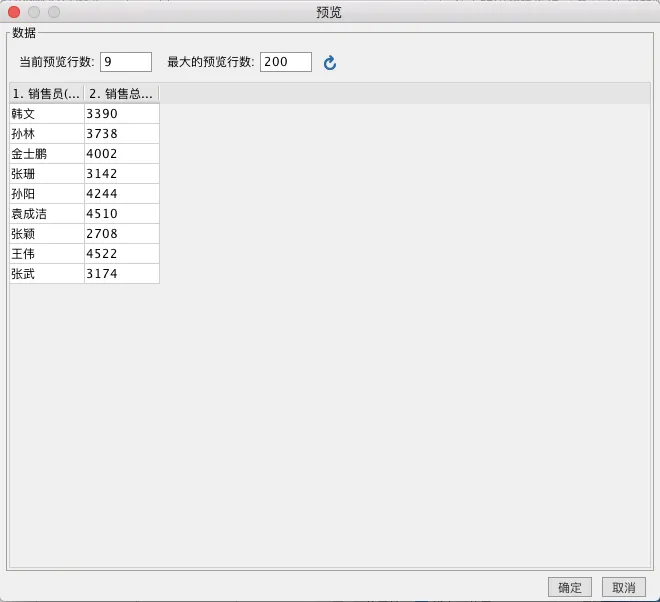Click the value 4522
660x602 pixels.
(x=122, y=253)
